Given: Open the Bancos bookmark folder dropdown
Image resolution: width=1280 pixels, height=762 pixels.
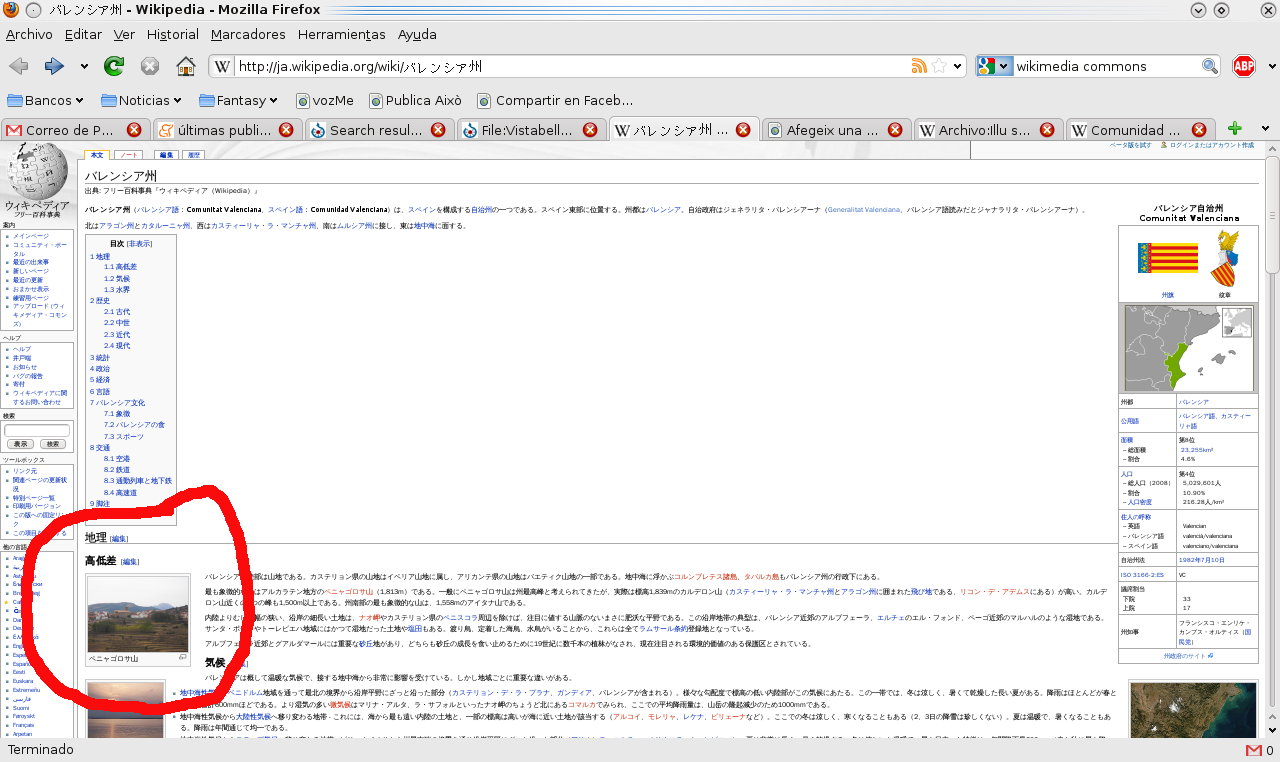Looking at the screenshot, I should click(x=45, y=100).
